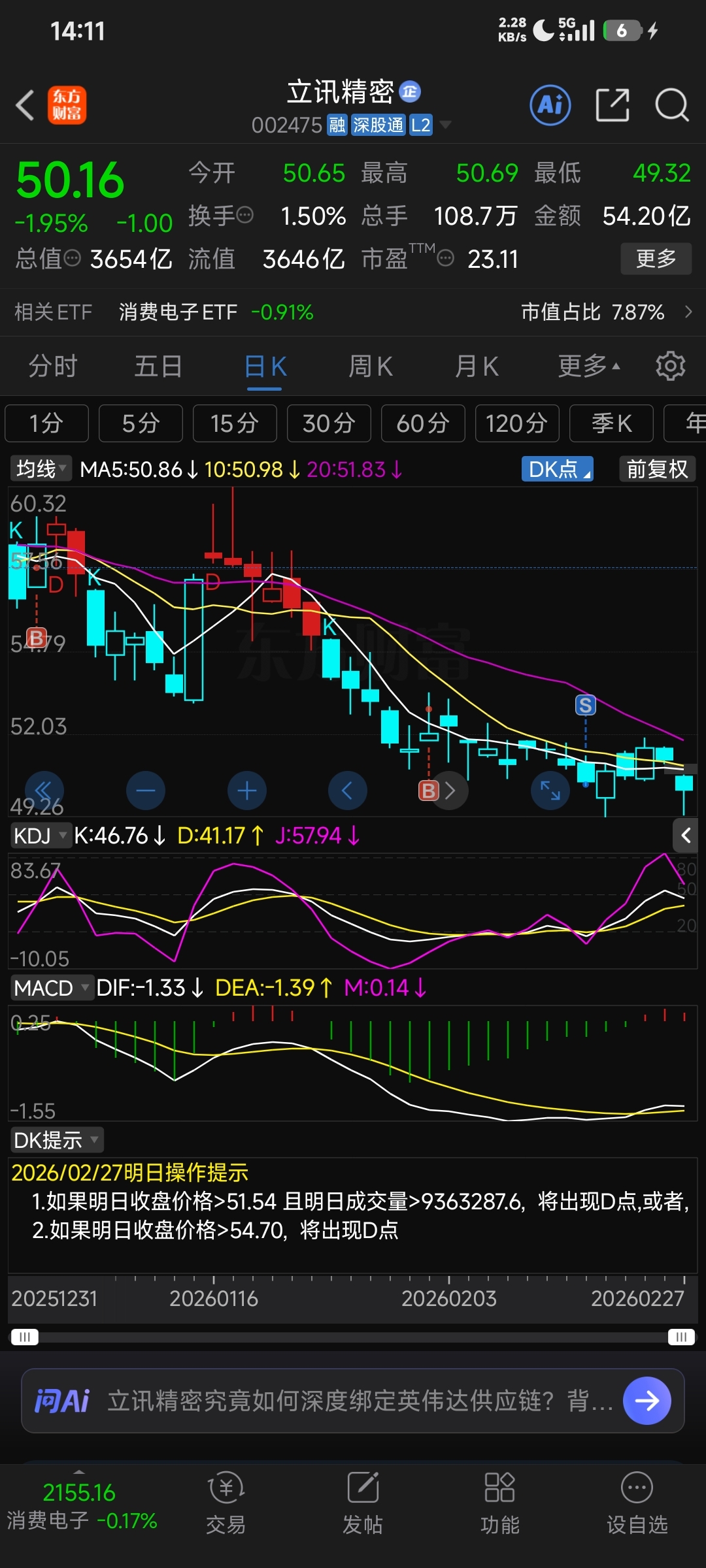Image resolution: width=706 pixels, height=1568 pixels.
Task: Tap the share icon
Action: pos(613,105)
